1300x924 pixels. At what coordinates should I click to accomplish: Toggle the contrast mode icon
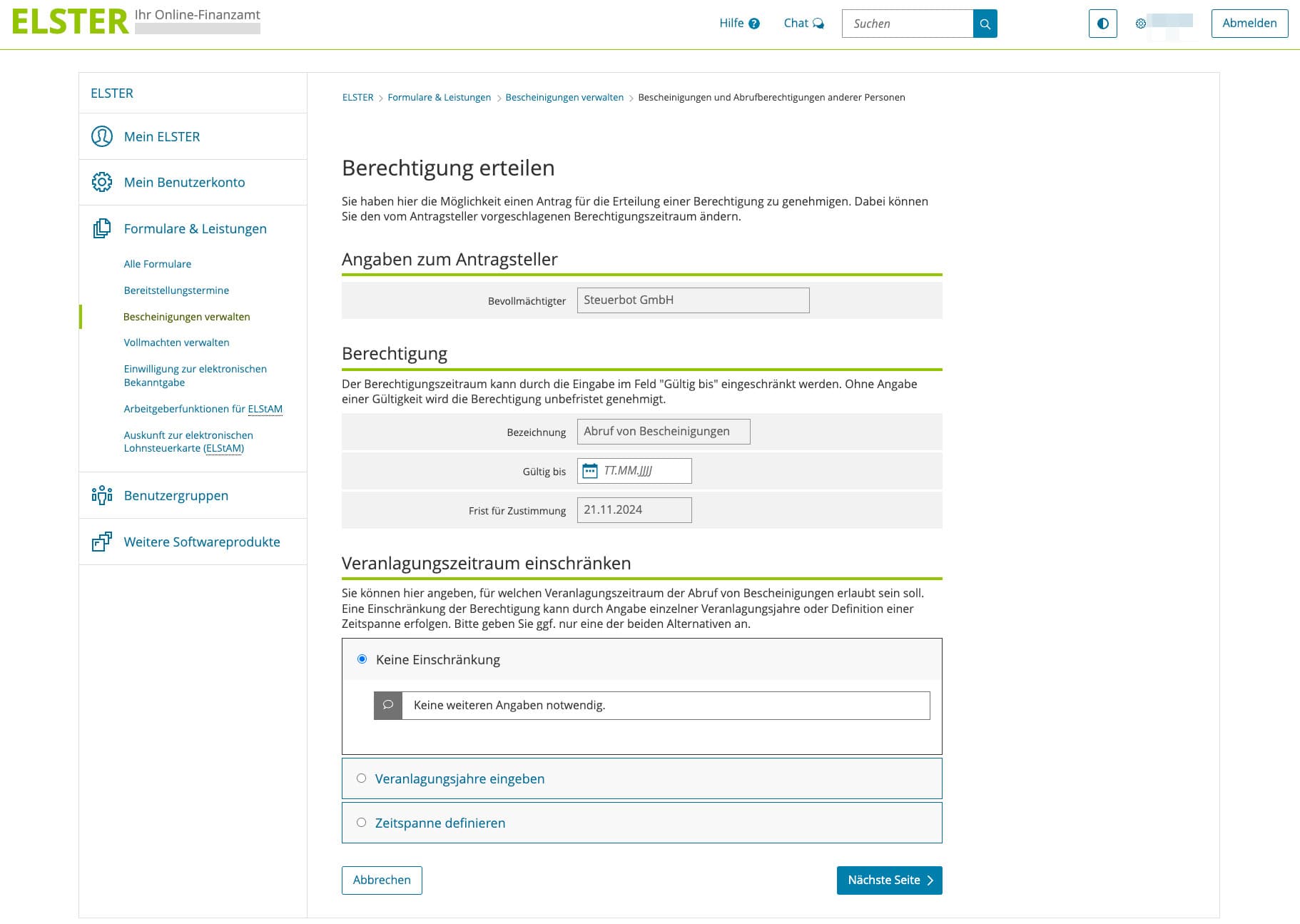pos(1102,24)
